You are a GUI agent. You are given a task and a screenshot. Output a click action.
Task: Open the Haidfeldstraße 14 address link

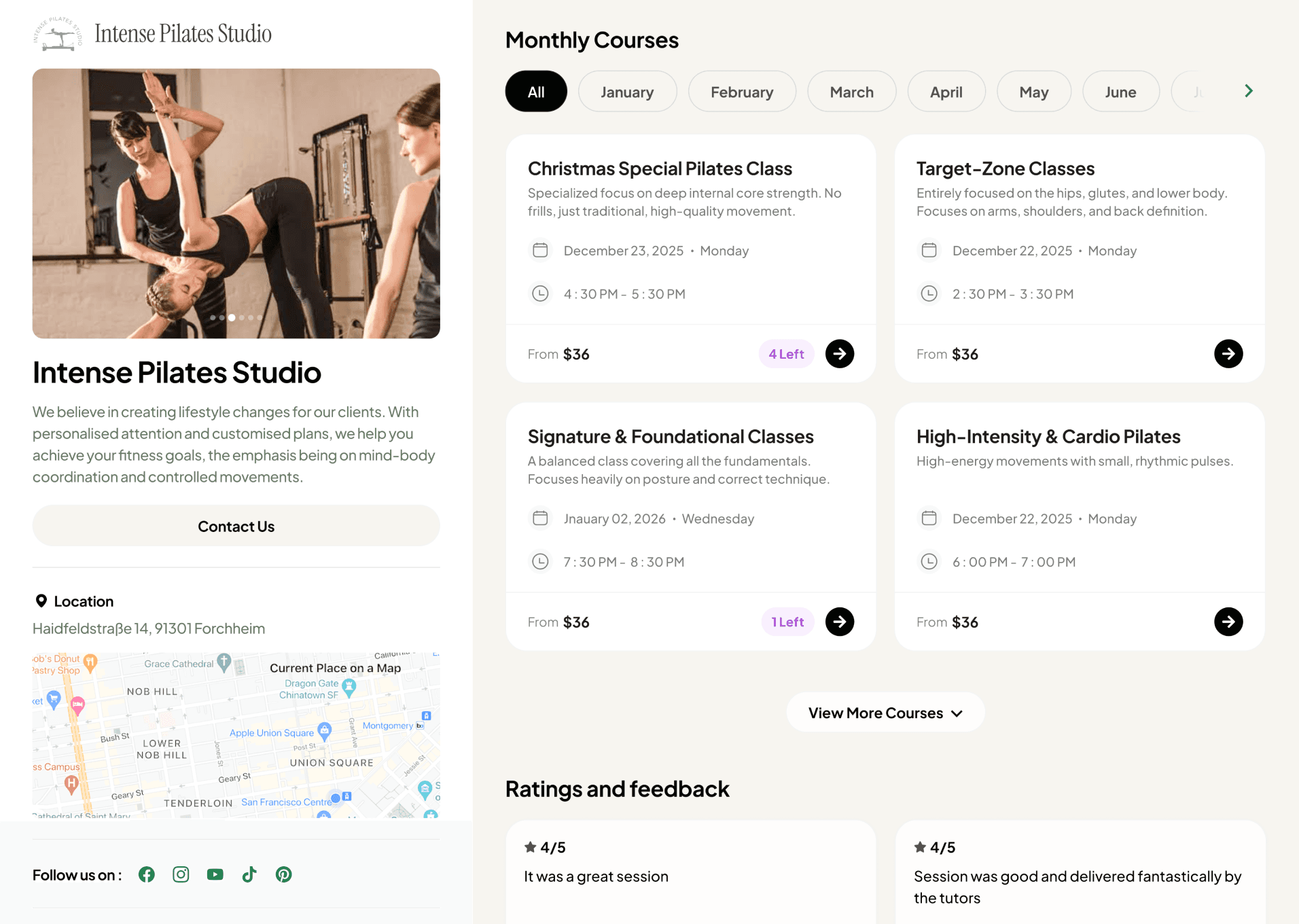point(149,628)
